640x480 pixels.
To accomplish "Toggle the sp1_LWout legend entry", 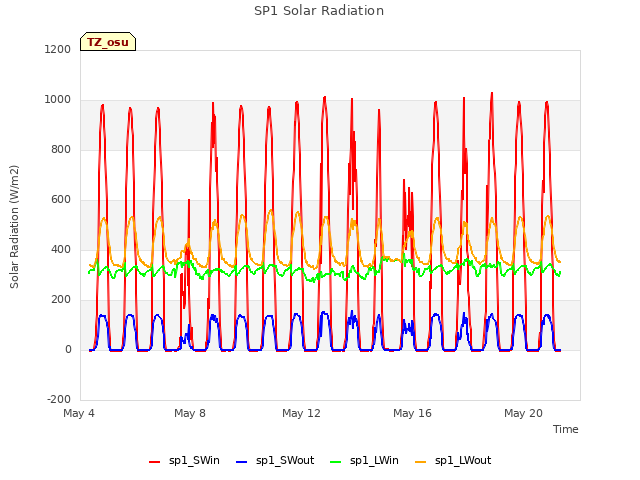I will pos(453,461).
